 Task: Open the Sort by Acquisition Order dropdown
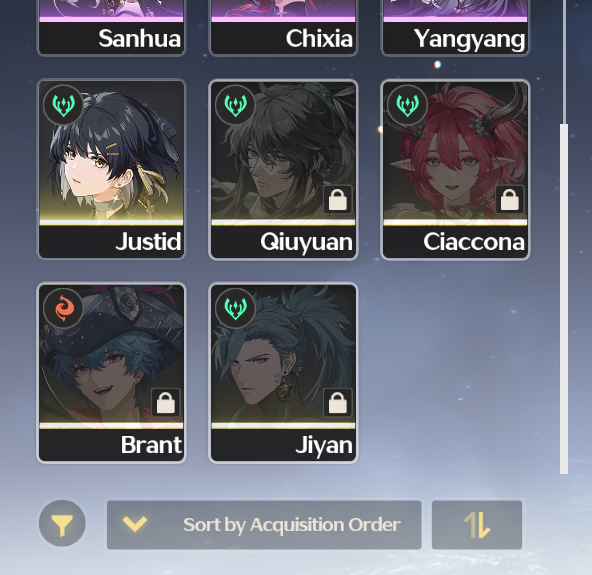[264, 525]
